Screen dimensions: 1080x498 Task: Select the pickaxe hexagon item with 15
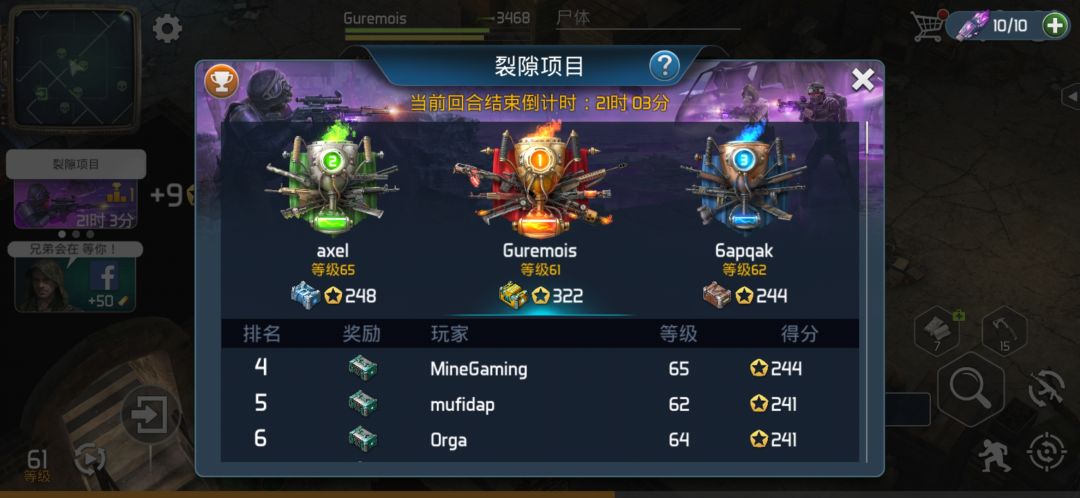tap(1004, 332)
